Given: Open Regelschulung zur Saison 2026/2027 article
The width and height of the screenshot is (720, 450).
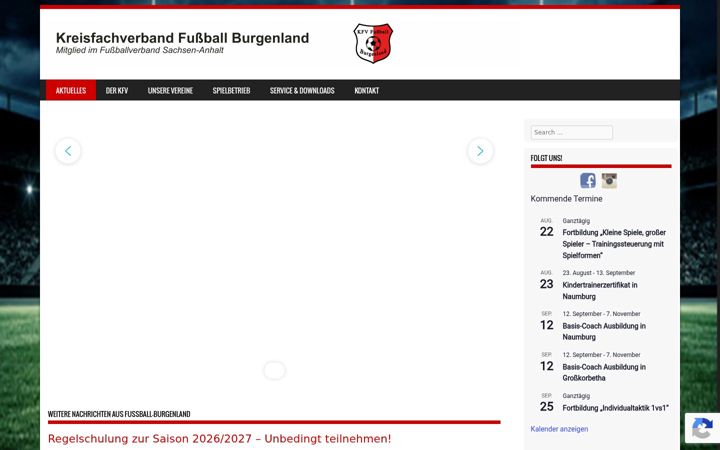Looking at the screenshot, I should pos(219,439).
